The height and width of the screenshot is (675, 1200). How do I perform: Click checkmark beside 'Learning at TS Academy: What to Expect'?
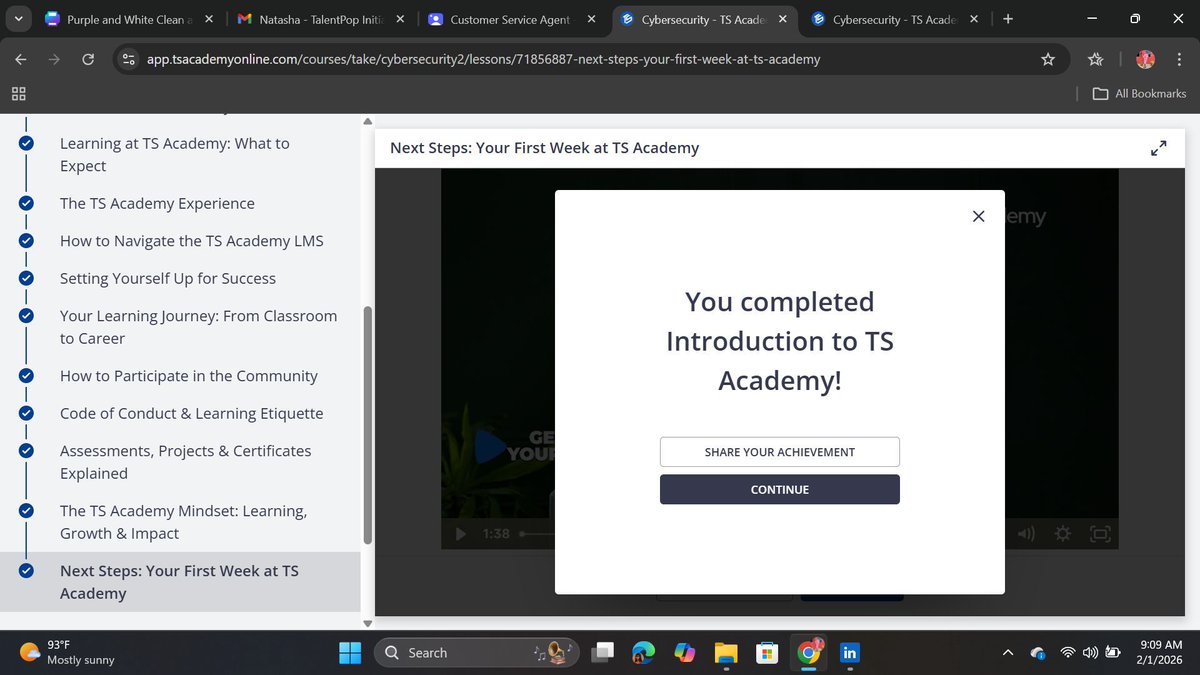tap(26, 143)
